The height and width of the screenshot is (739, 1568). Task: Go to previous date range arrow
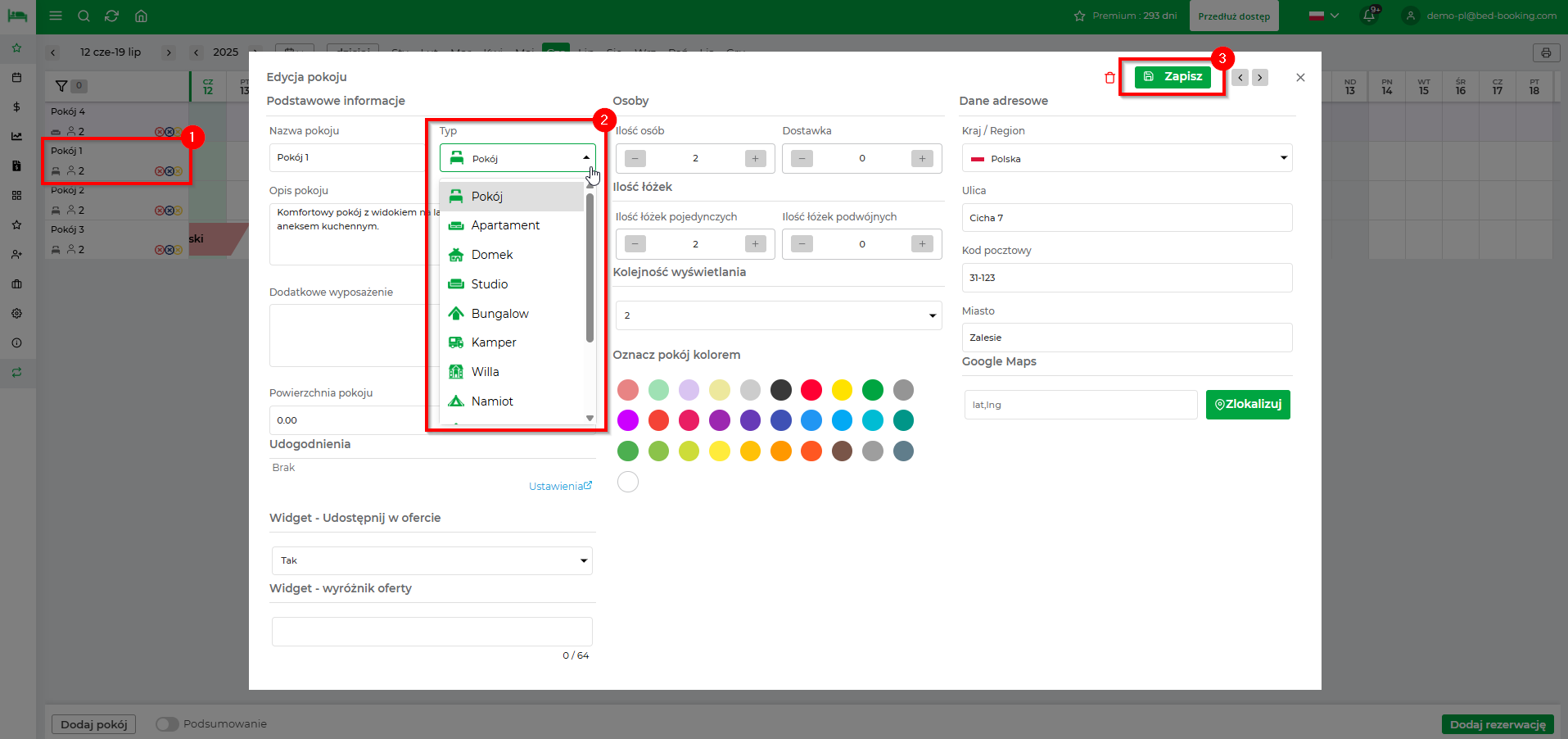53,52
